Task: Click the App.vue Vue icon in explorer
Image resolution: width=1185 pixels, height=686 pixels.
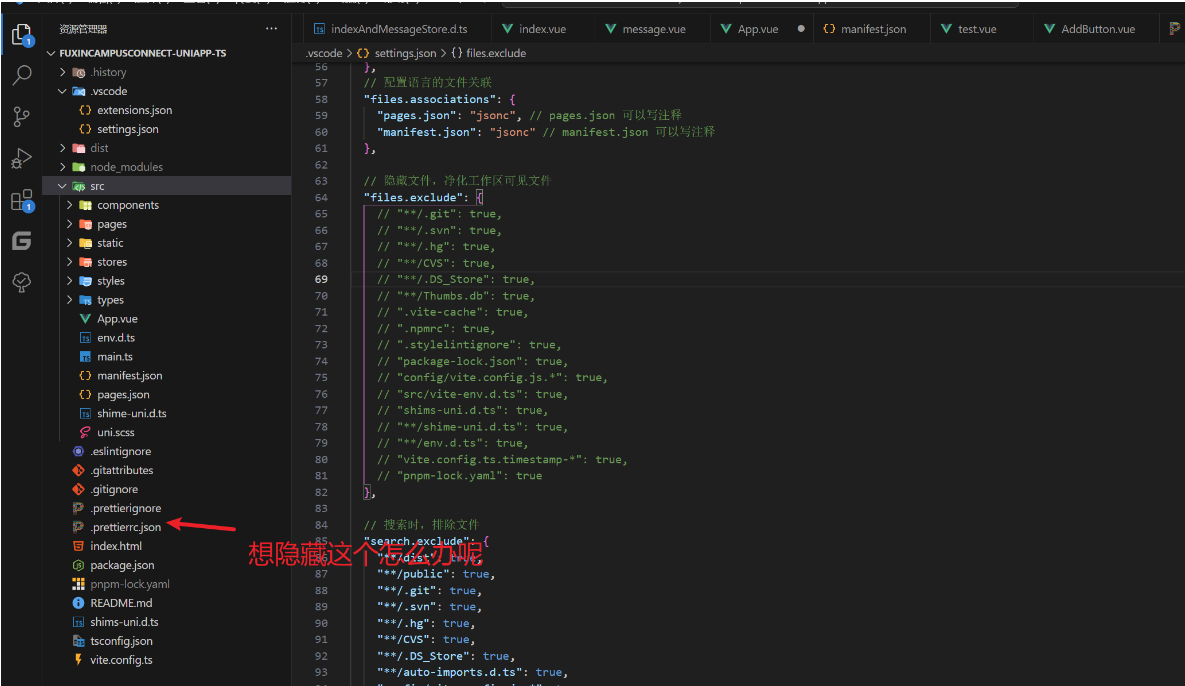Action: coord(85,319)
